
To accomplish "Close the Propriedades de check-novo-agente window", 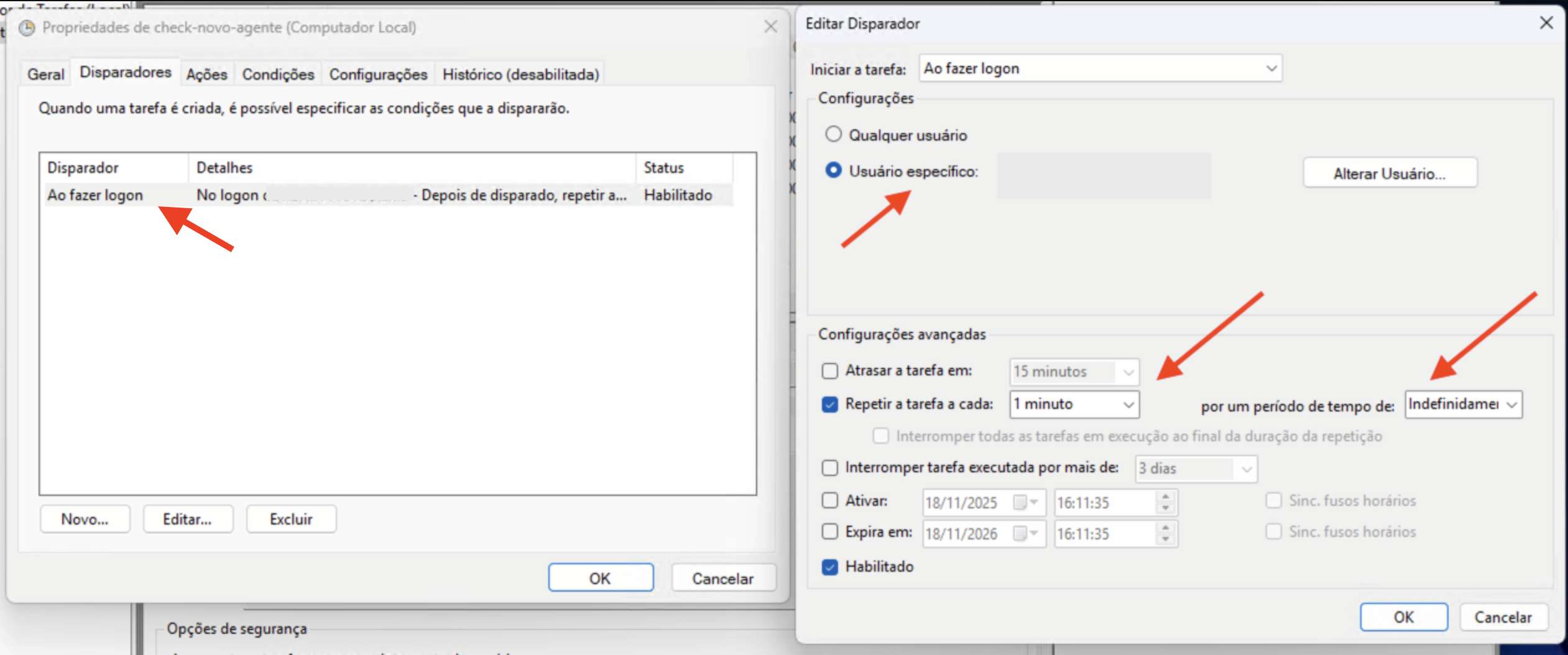I will coord(770,27).
